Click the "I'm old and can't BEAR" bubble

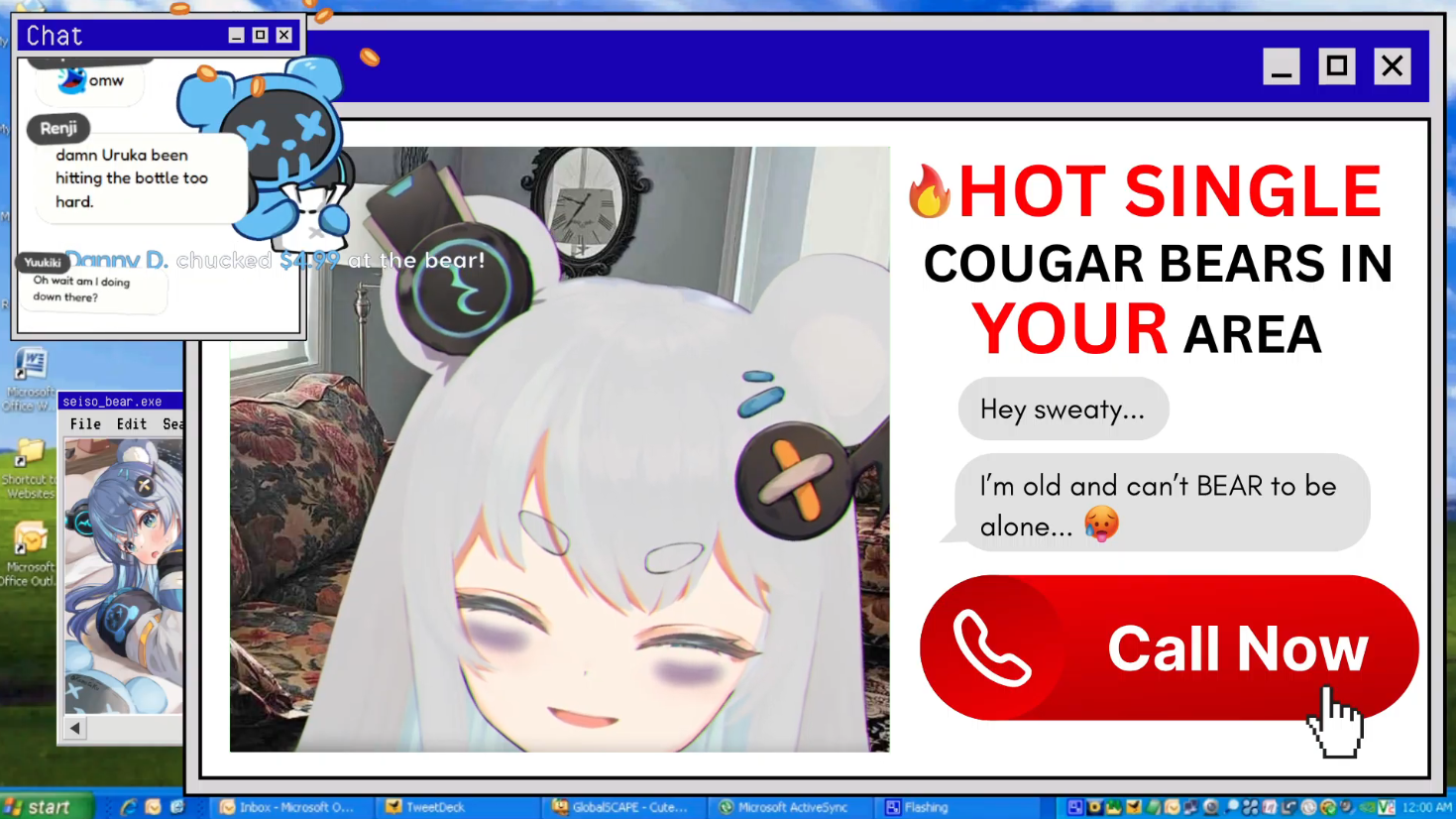pyautogui.click(x=1160, y=503)
